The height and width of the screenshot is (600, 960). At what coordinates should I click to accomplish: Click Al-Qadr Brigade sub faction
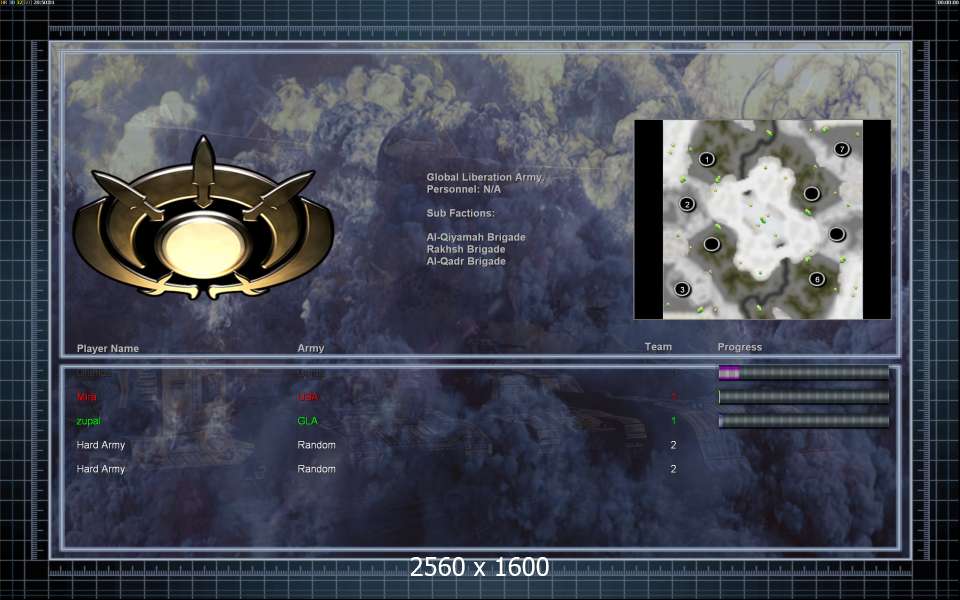pos(466,261)
